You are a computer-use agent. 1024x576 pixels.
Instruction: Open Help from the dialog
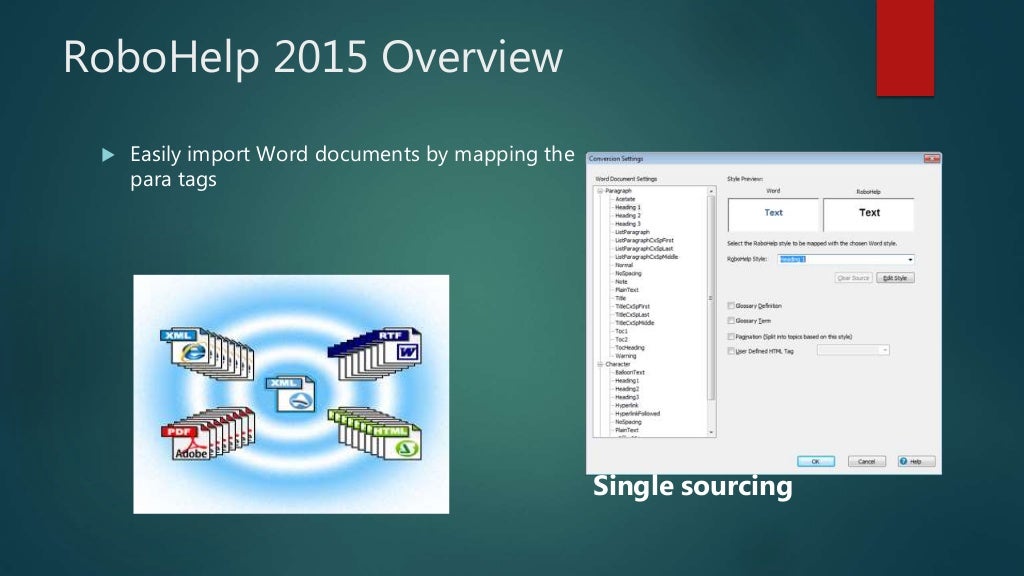click(916, 461)
